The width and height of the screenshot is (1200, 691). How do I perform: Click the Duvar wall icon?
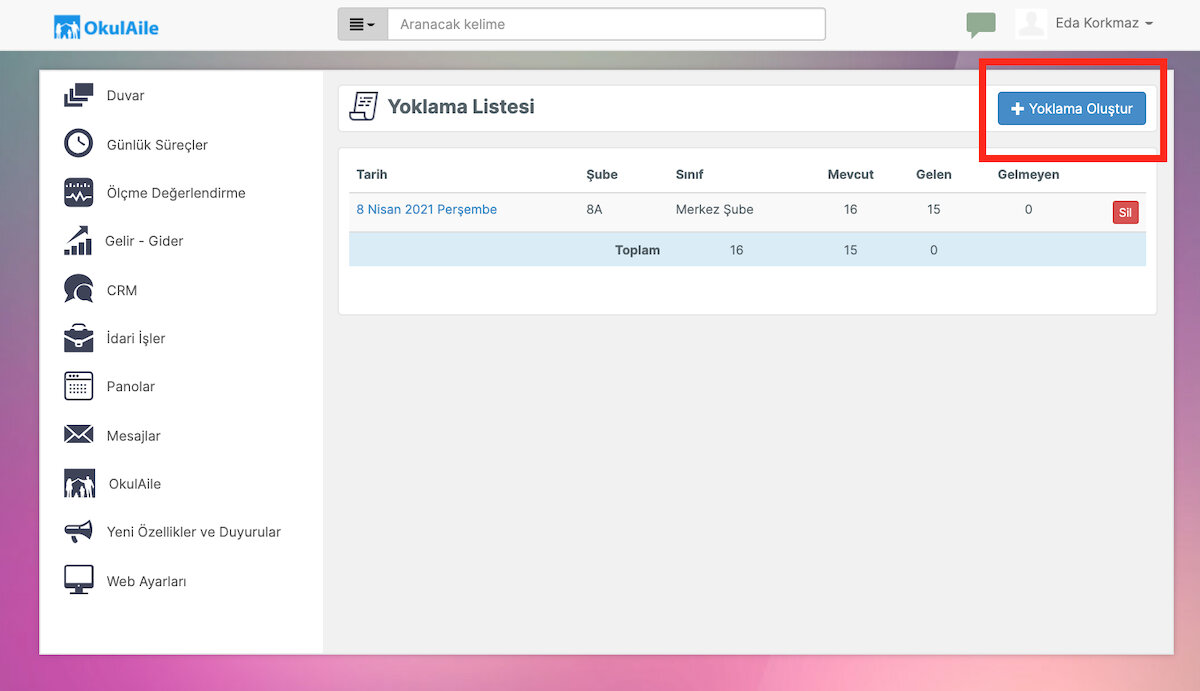click(78, 95)
